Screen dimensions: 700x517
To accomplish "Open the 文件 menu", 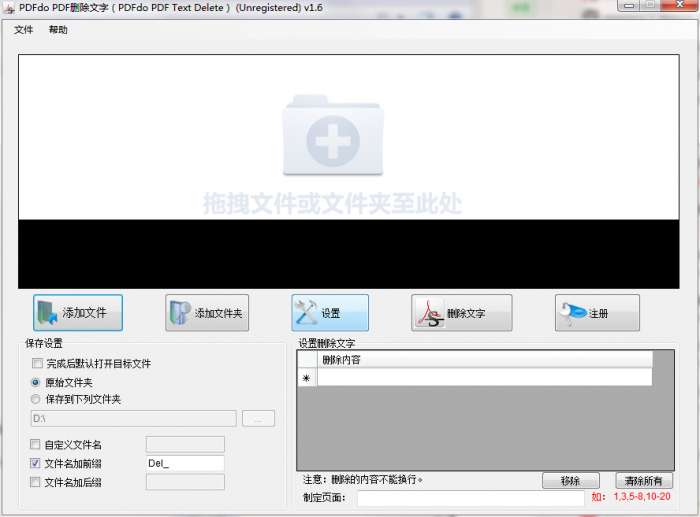I will pos(23,30).
